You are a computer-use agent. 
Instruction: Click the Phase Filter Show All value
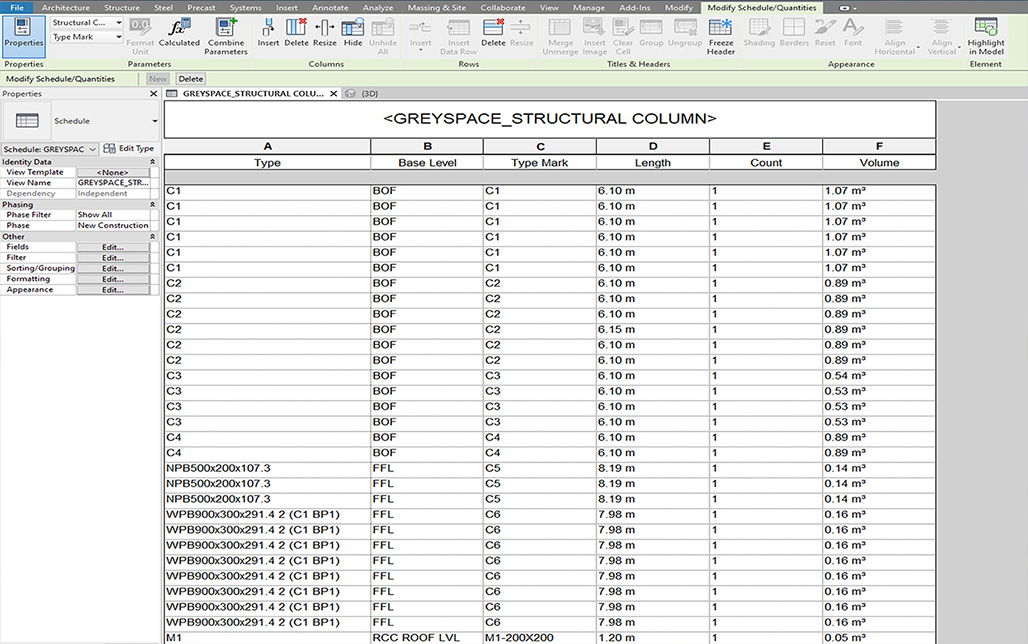(113, 214)
